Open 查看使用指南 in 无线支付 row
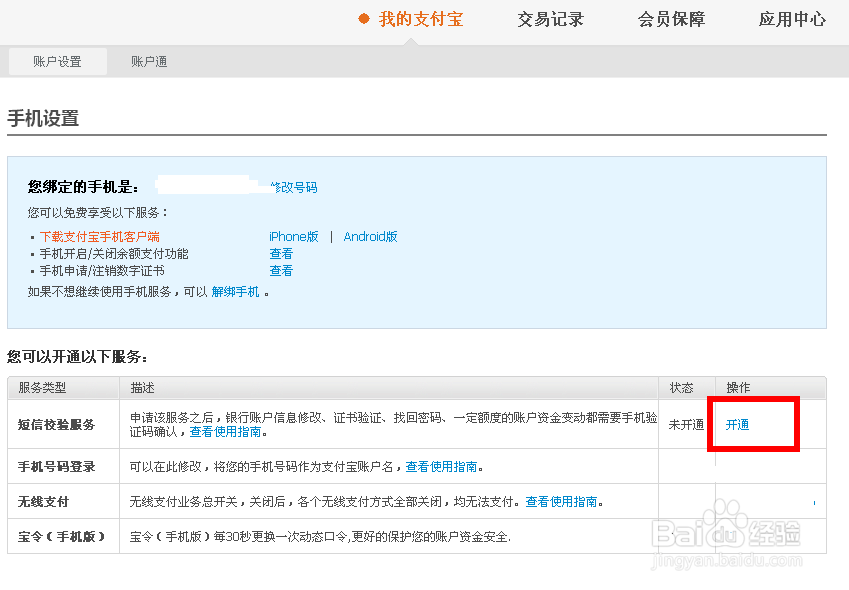Screen dimensions: 849x590 (x=561, y=502)
